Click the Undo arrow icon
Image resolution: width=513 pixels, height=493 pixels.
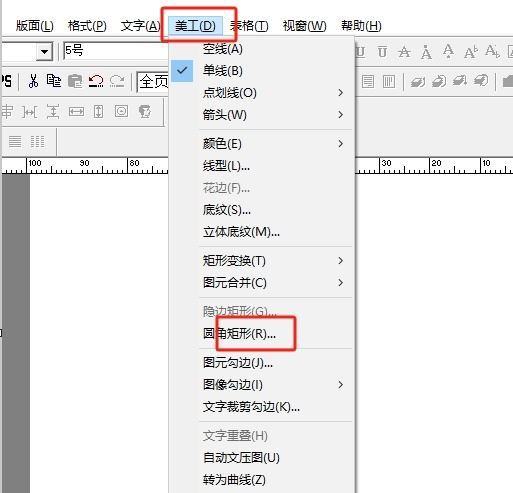pyautogui.click(x=96, y=81)
